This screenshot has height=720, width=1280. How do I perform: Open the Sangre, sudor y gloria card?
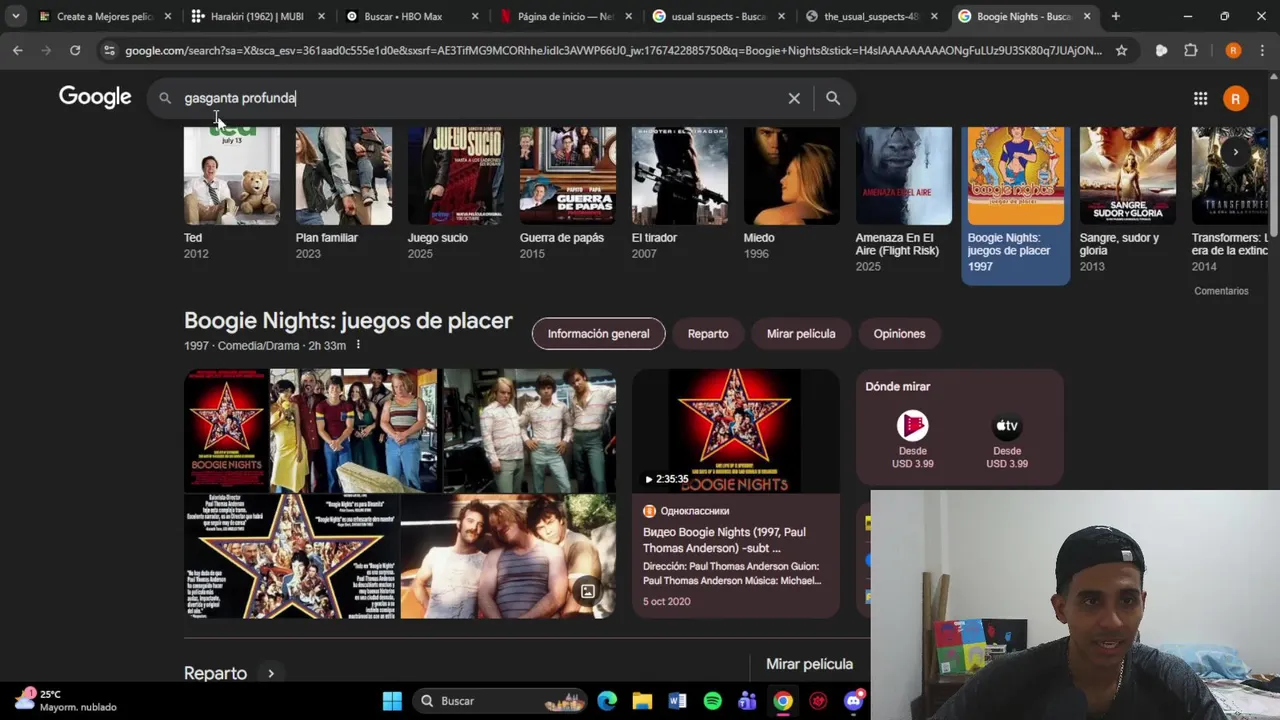click(1127, 200)
